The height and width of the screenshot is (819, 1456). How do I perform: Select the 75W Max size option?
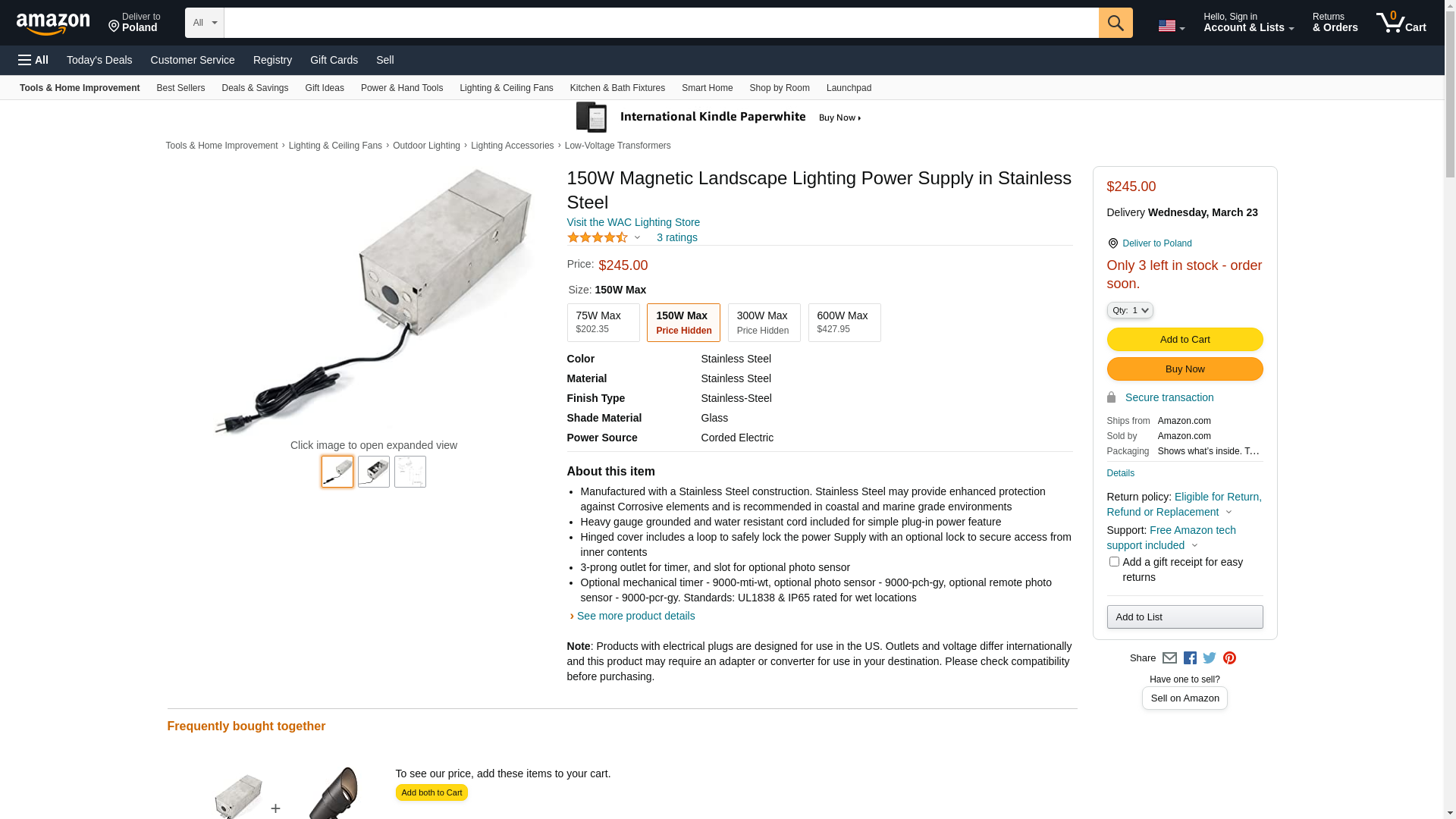pos(603,322)
